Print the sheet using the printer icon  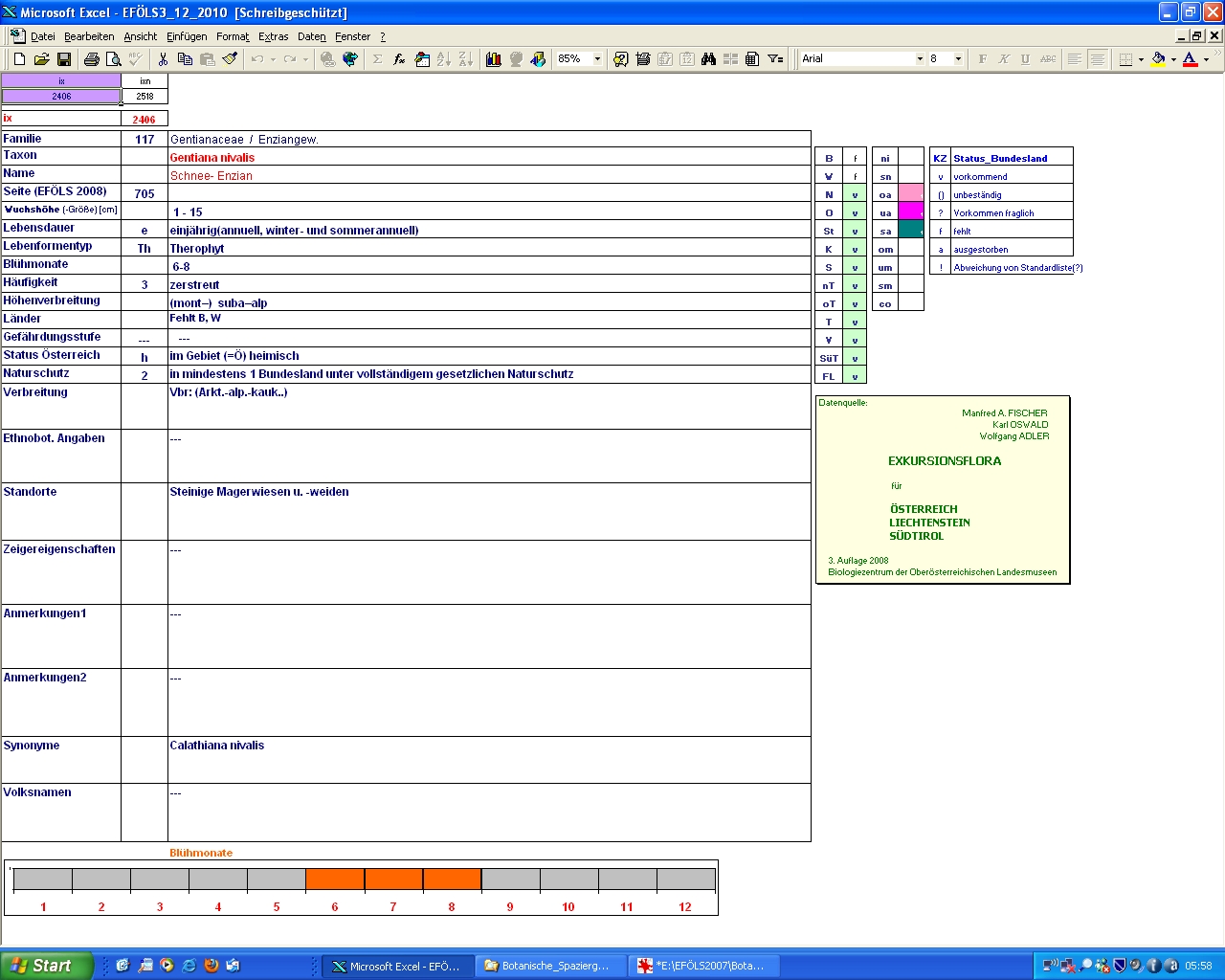click(x=92, y=59)
